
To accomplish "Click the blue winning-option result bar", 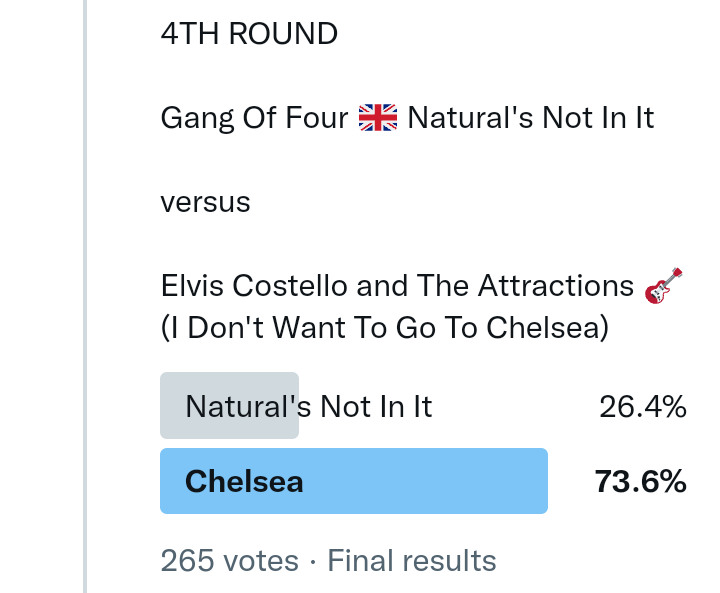I will click(x=420, y=482).
